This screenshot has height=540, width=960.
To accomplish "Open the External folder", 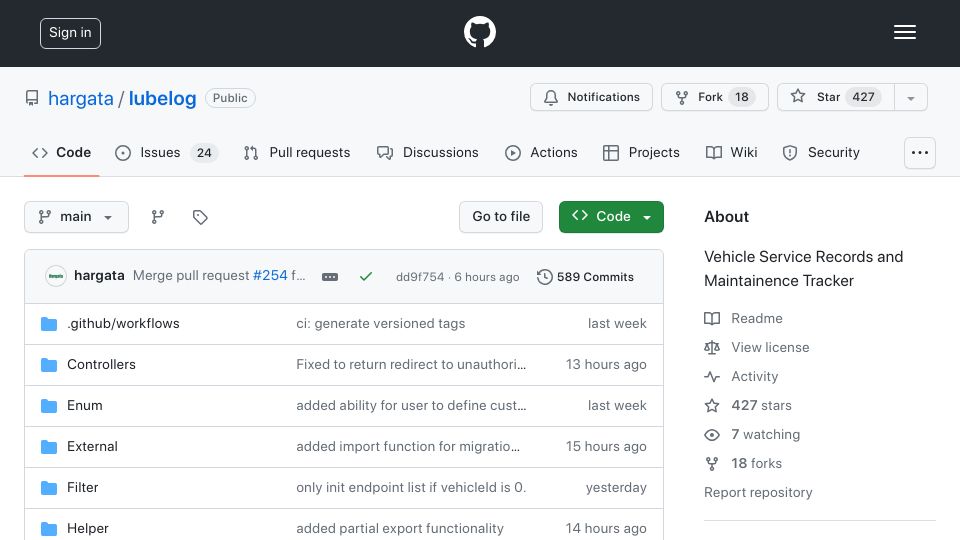I will 92,446.
